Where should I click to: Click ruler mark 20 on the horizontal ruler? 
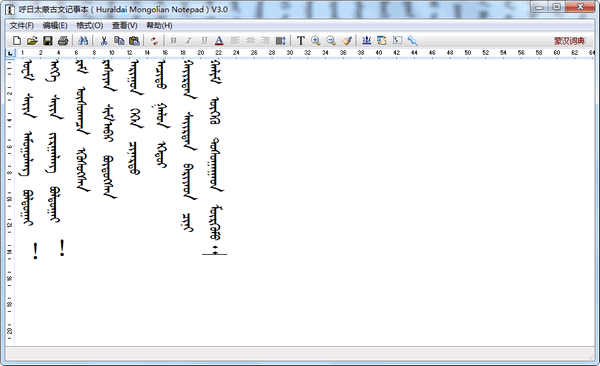coord(201,53)
